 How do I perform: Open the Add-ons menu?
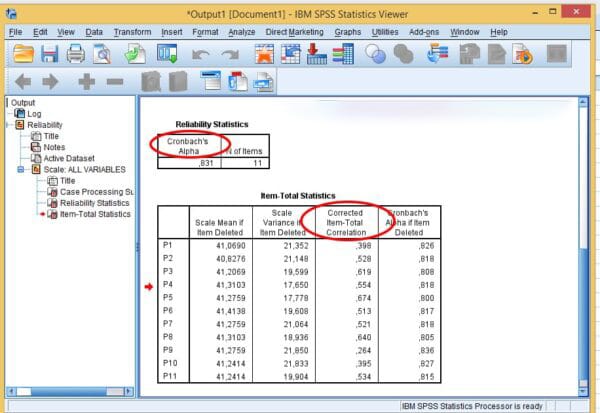pos(424,32)
